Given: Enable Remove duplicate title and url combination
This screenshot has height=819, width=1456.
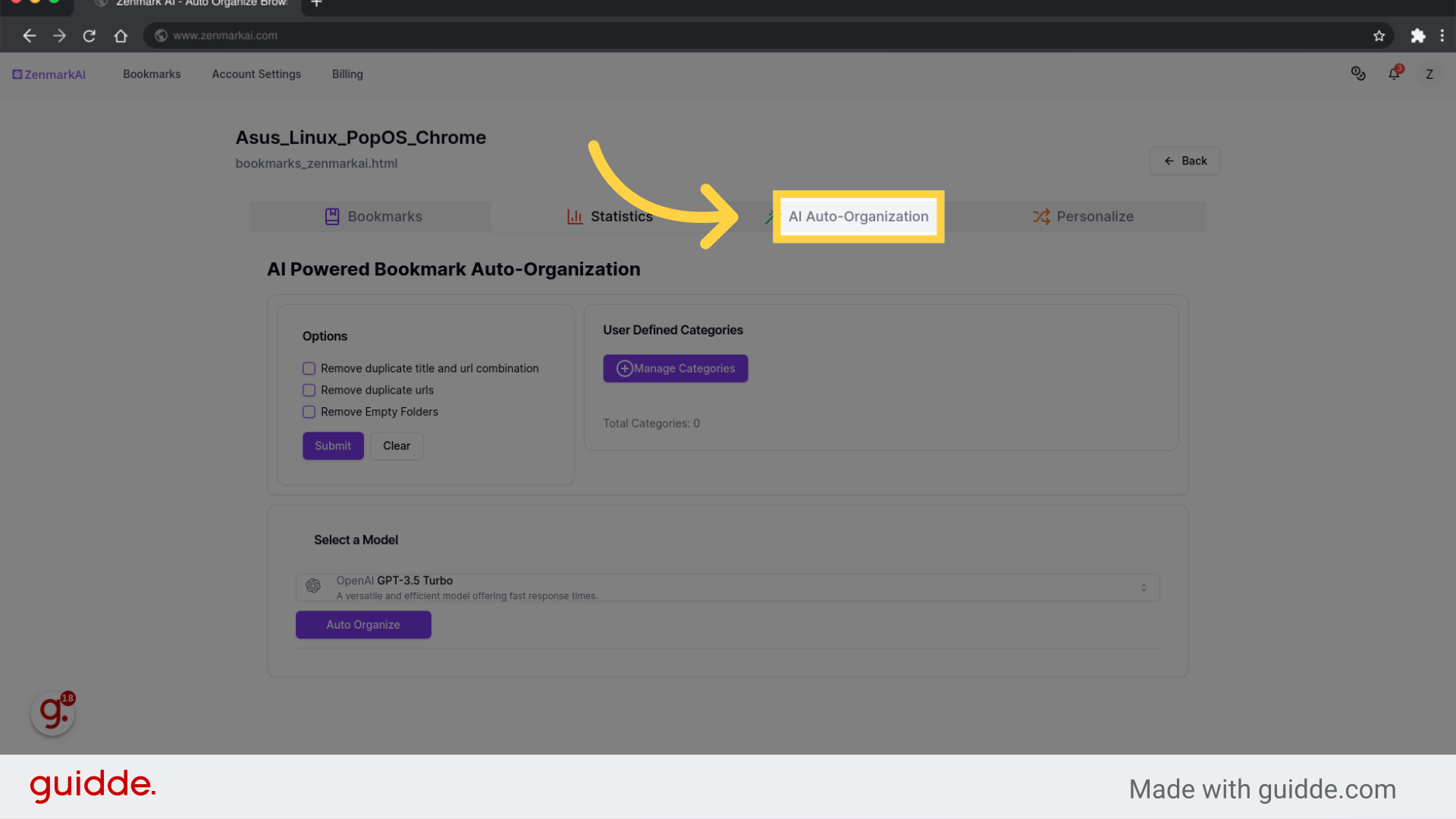Looking at the screenshot, I should [x=309, y=368].
